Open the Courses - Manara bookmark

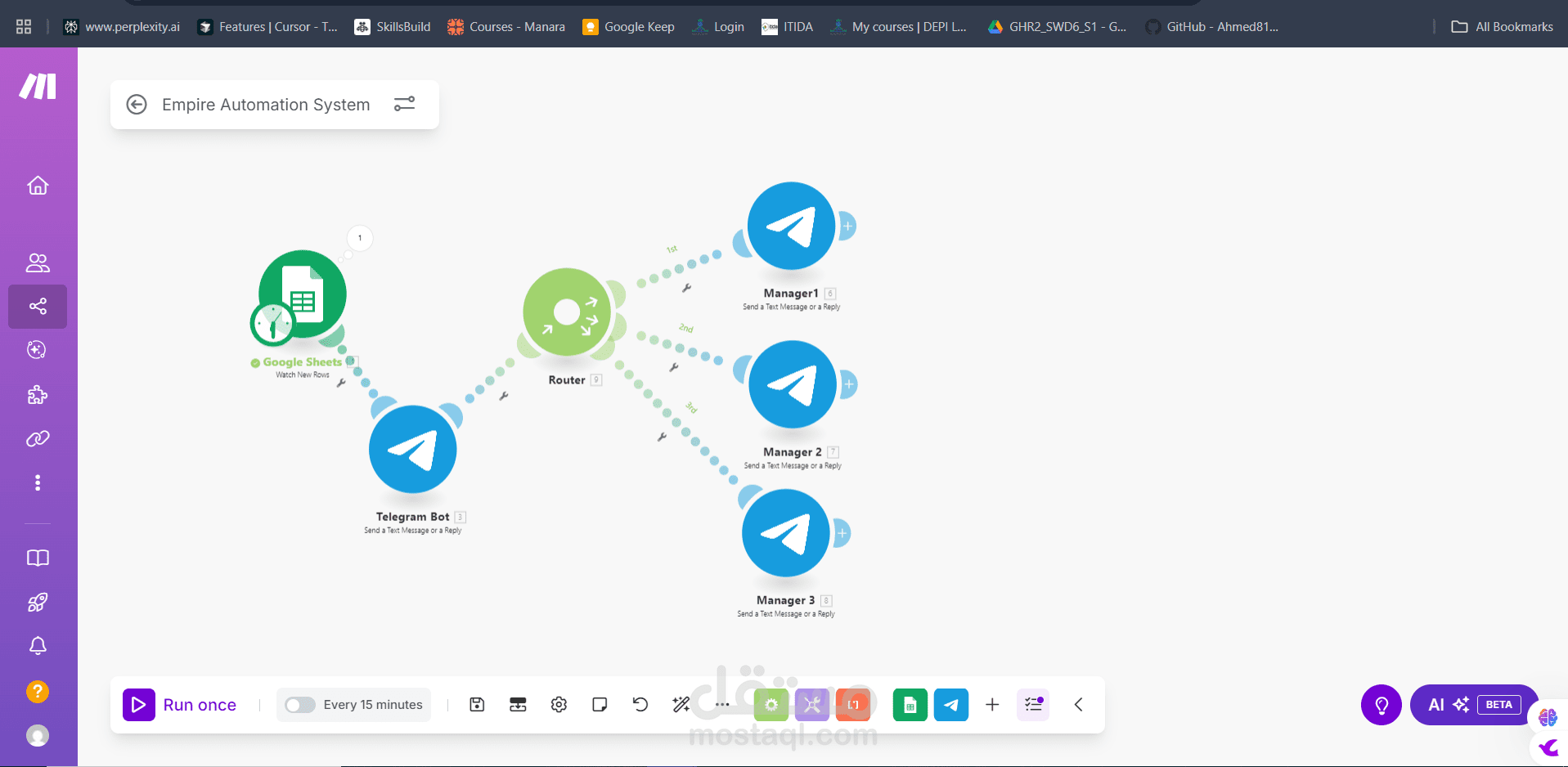506,27
